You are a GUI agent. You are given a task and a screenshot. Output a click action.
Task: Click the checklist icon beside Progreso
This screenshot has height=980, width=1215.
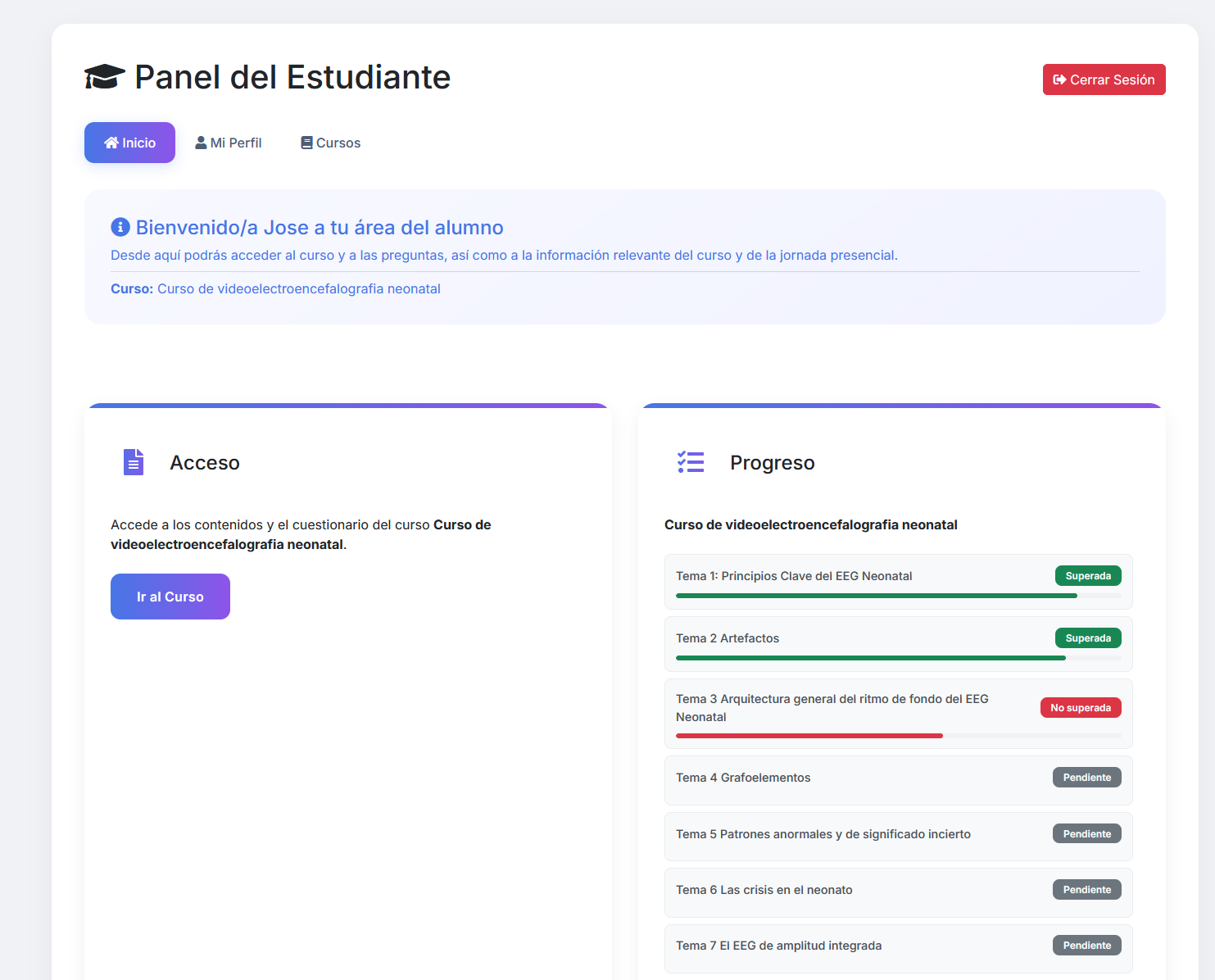(691, 462)
